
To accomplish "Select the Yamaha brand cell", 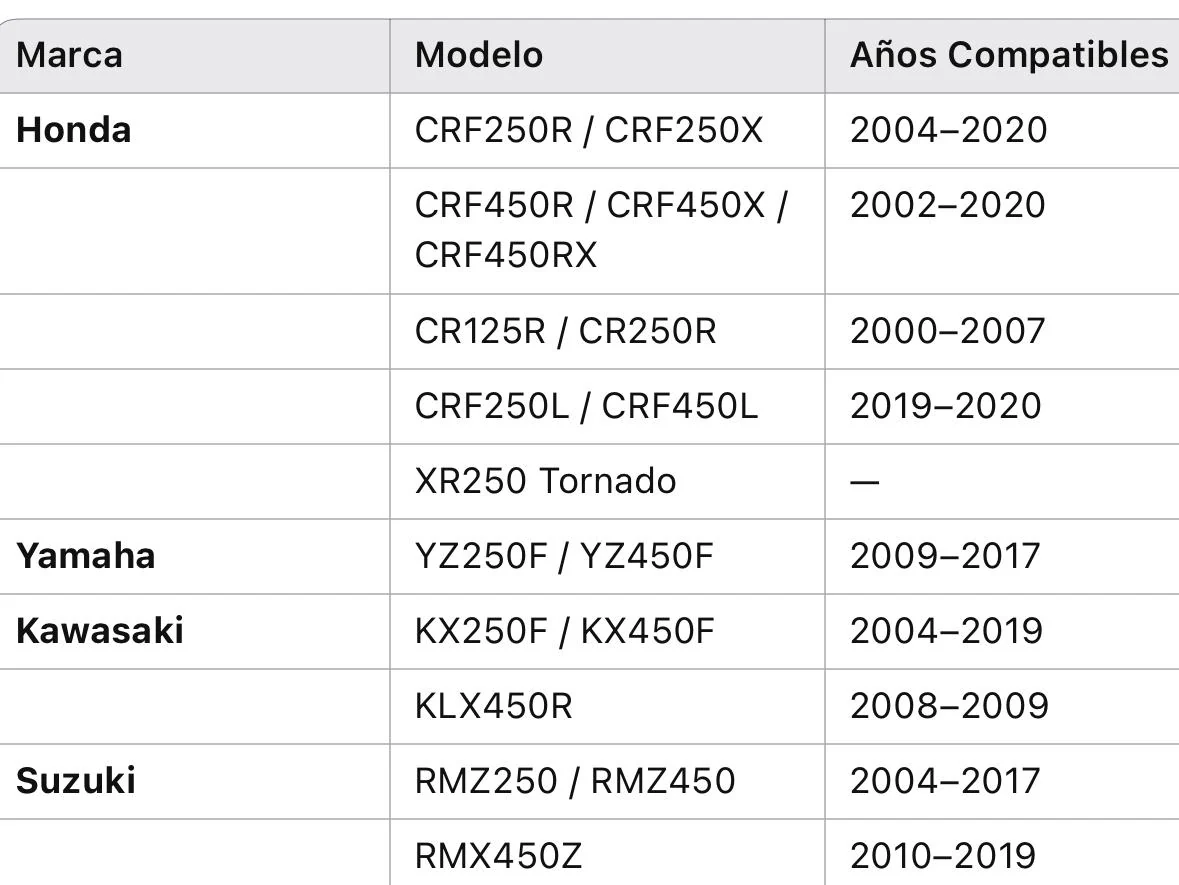I will click(194, 556).
